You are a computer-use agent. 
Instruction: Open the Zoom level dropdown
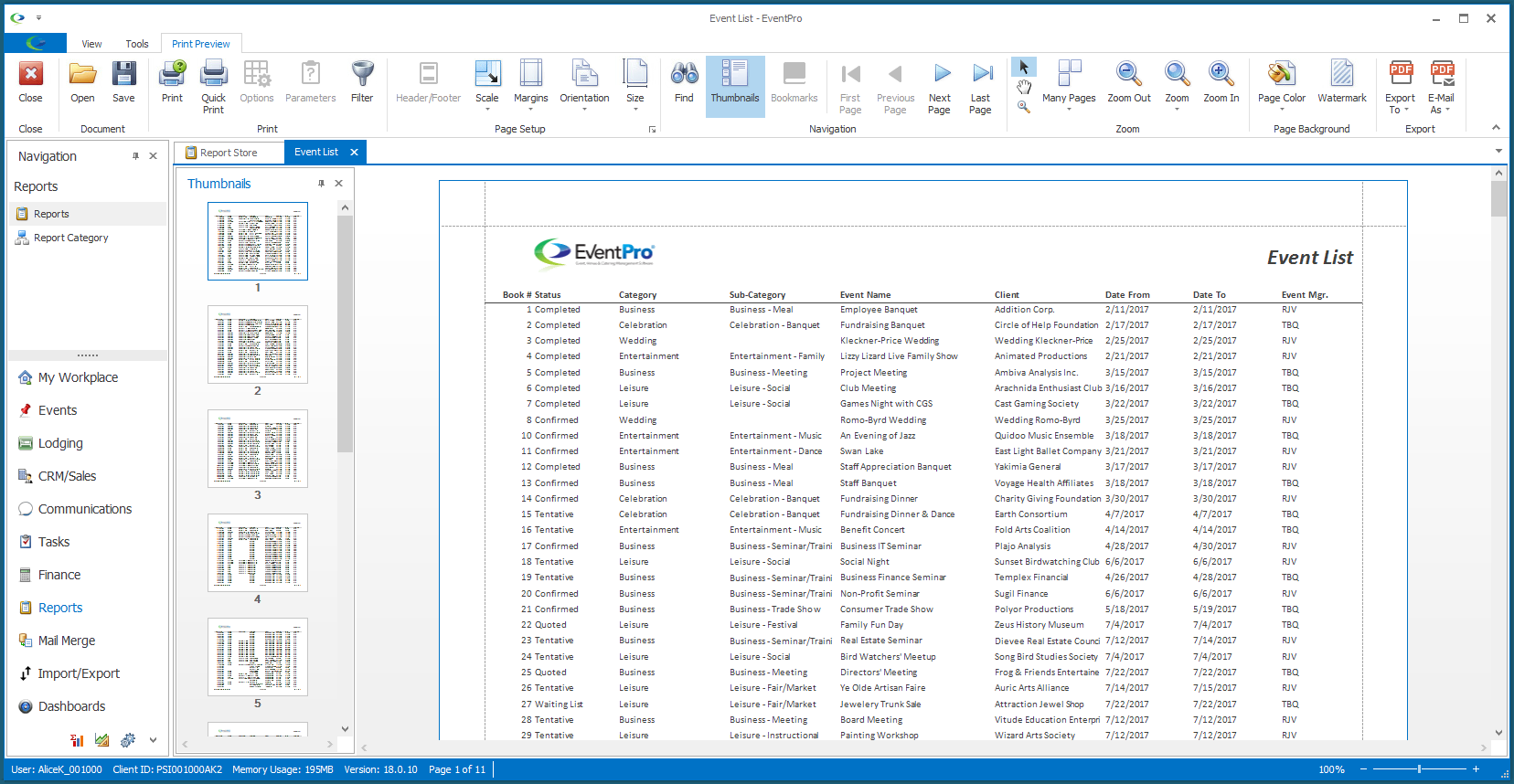click(x=1177, y=87)
